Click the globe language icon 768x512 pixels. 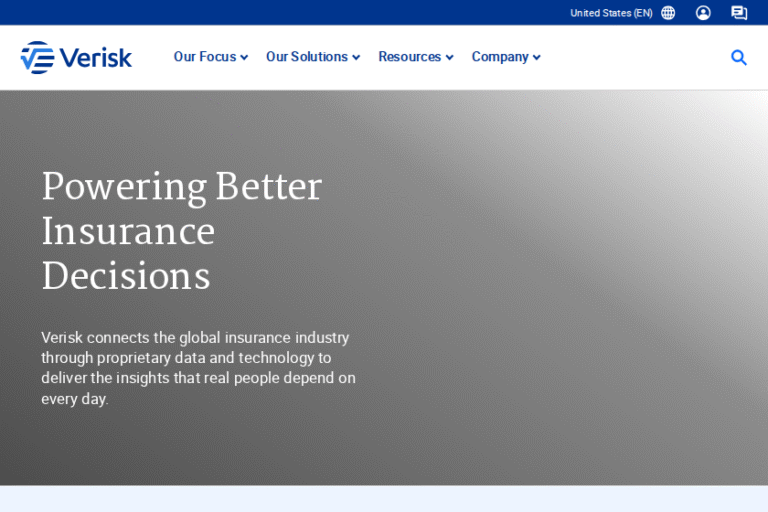click(x=668, y=13)
